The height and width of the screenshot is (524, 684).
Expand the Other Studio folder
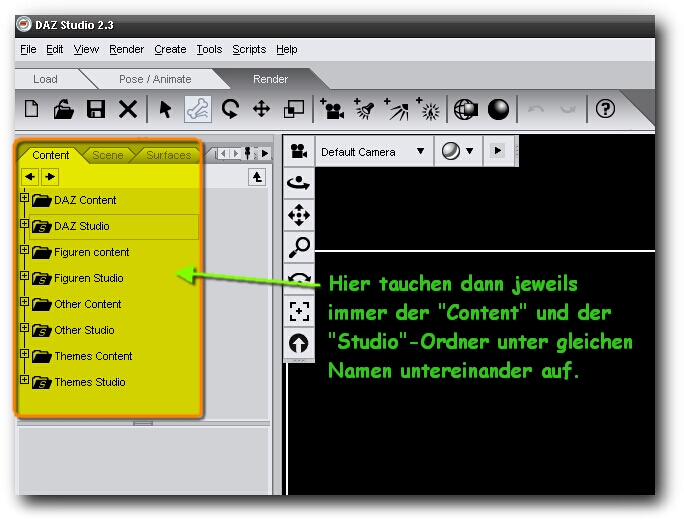(x=24, y=328)
